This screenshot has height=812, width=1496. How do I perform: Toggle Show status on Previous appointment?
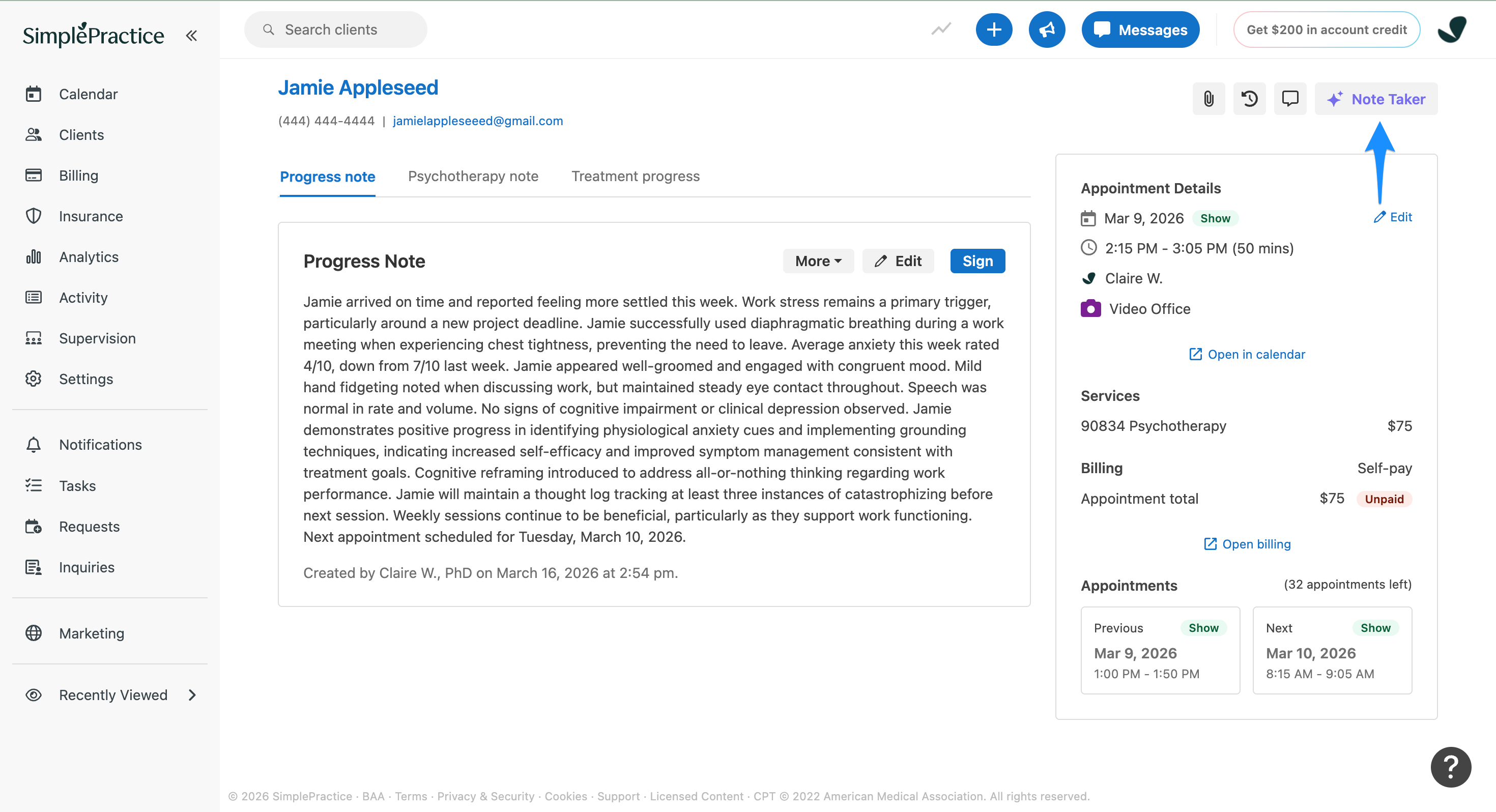[1203, 628]
